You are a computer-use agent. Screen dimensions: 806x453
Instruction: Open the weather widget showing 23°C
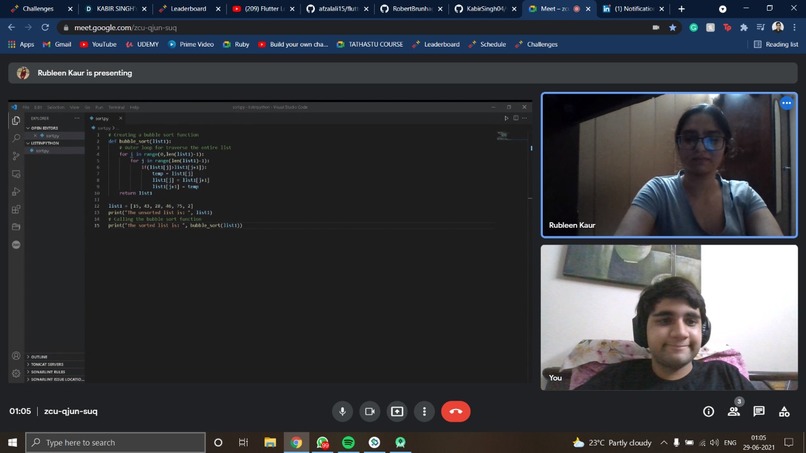[x=612, y=442]
